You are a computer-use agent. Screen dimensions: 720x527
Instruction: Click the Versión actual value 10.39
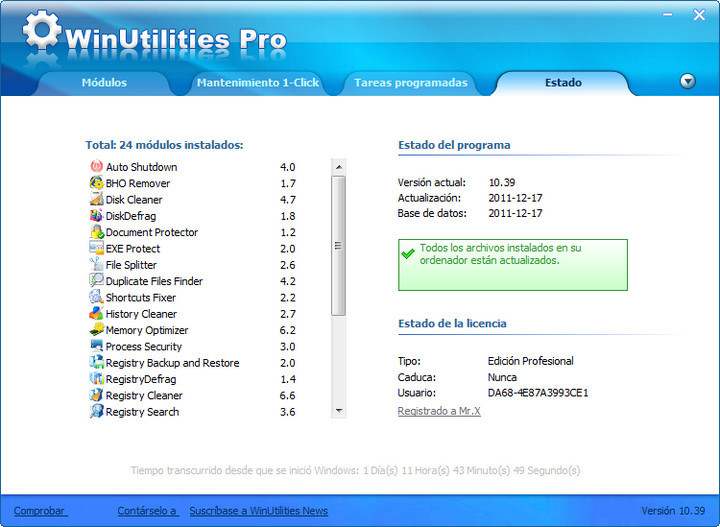pos(502,182)
